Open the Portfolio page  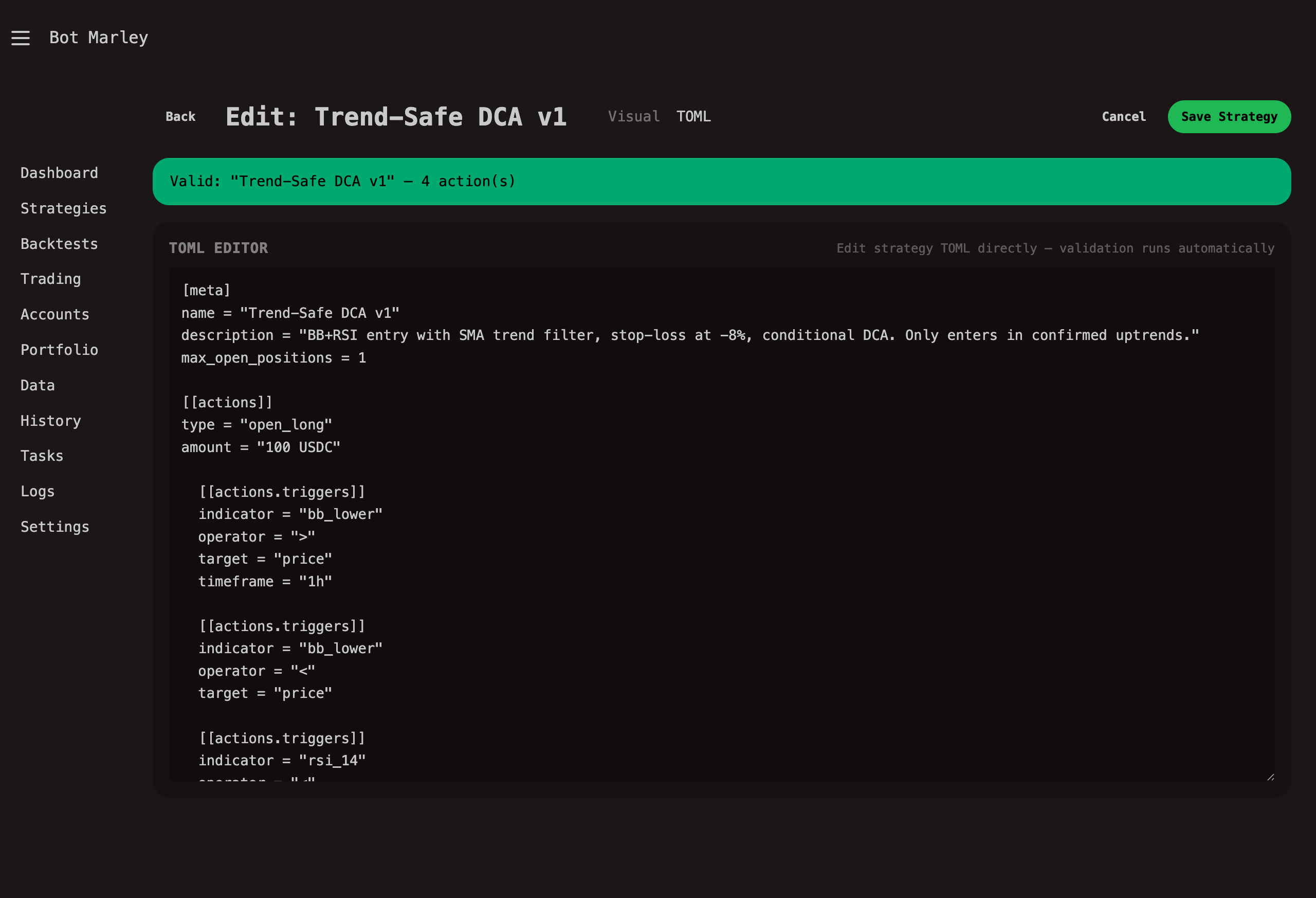(x=59, y=350)
